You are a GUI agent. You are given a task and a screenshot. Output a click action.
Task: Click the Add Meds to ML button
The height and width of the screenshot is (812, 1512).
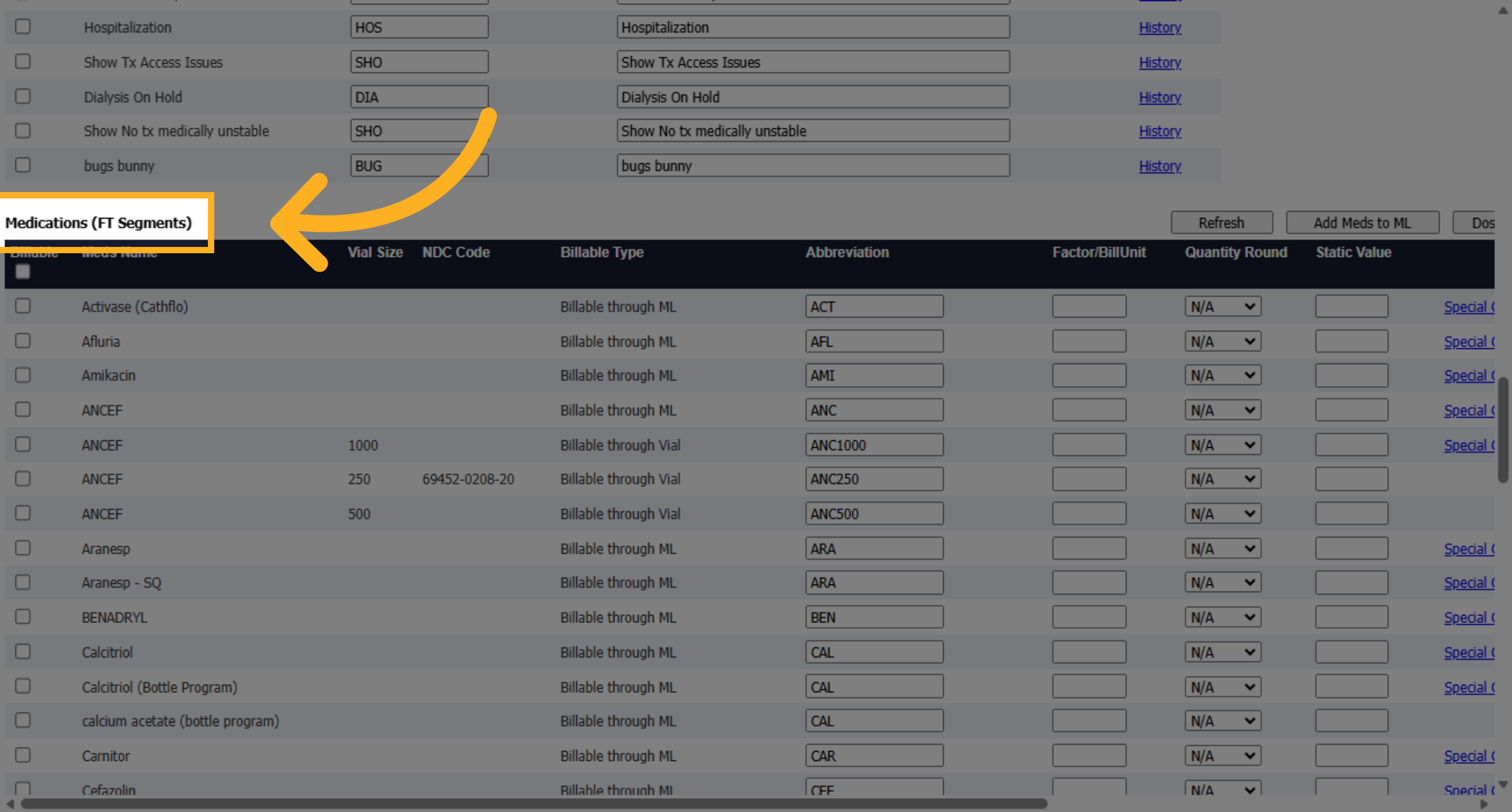point(1363,223)
